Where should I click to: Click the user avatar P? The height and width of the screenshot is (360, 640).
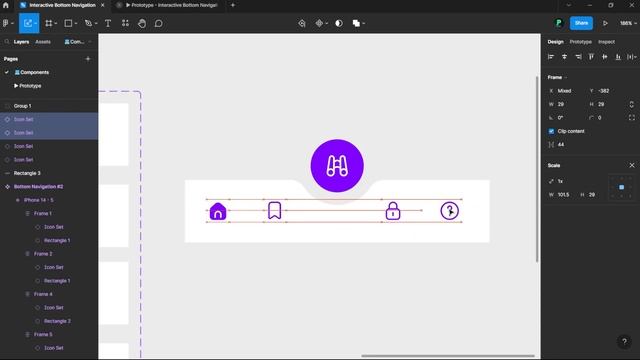pyautogui.click(x=559, y=23)
